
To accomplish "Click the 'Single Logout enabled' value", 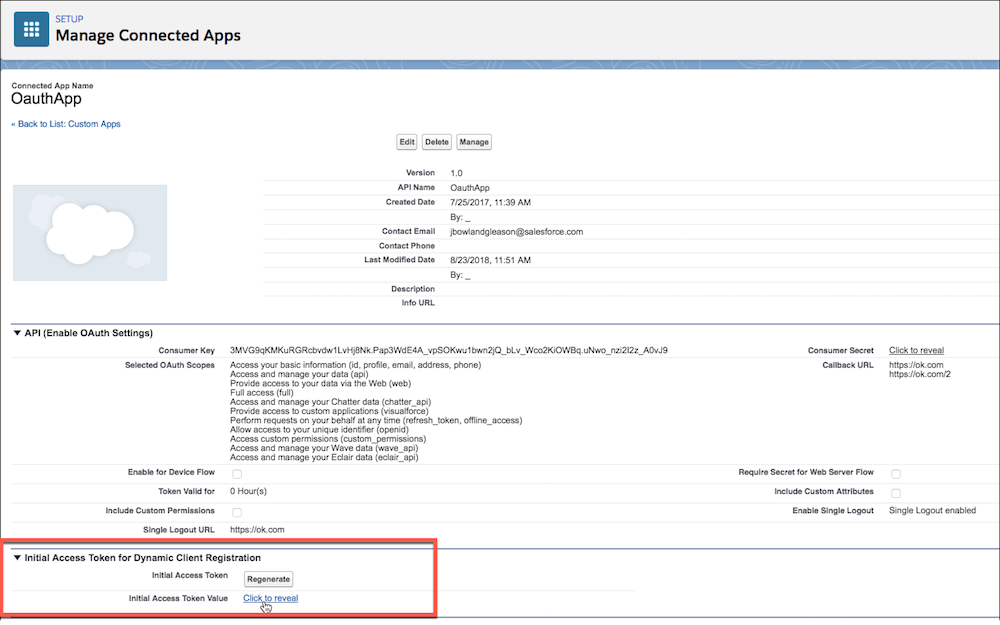I will (932, 510).
